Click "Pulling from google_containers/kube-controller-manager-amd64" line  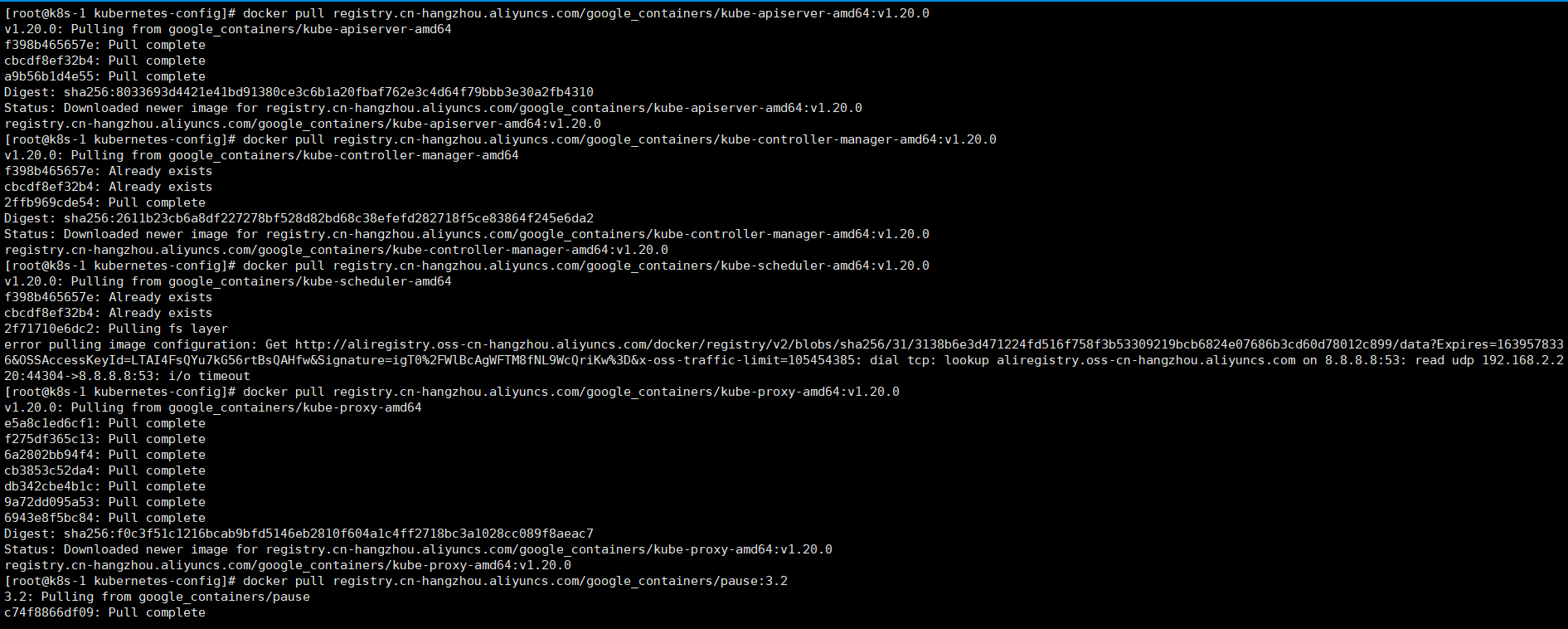(261, 155)
